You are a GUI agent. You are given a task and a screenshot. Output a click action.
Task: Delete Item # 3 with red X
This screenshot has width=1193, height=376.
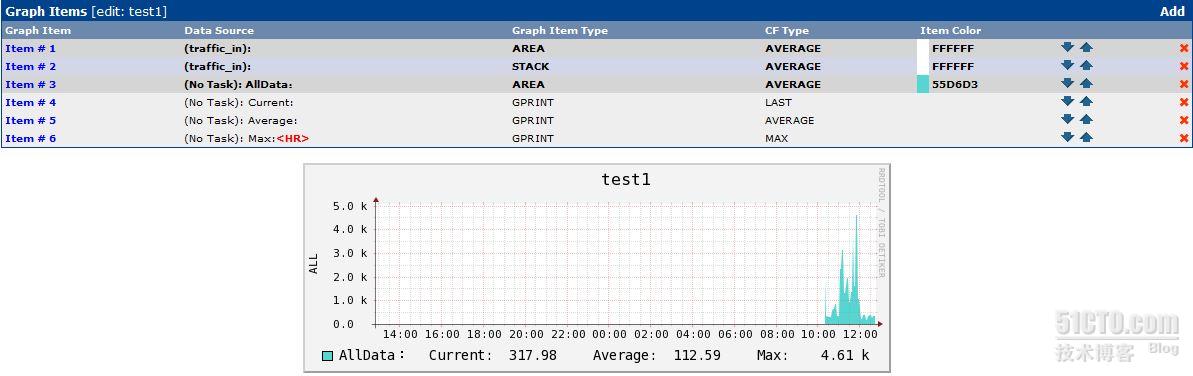coord(1184,84)
